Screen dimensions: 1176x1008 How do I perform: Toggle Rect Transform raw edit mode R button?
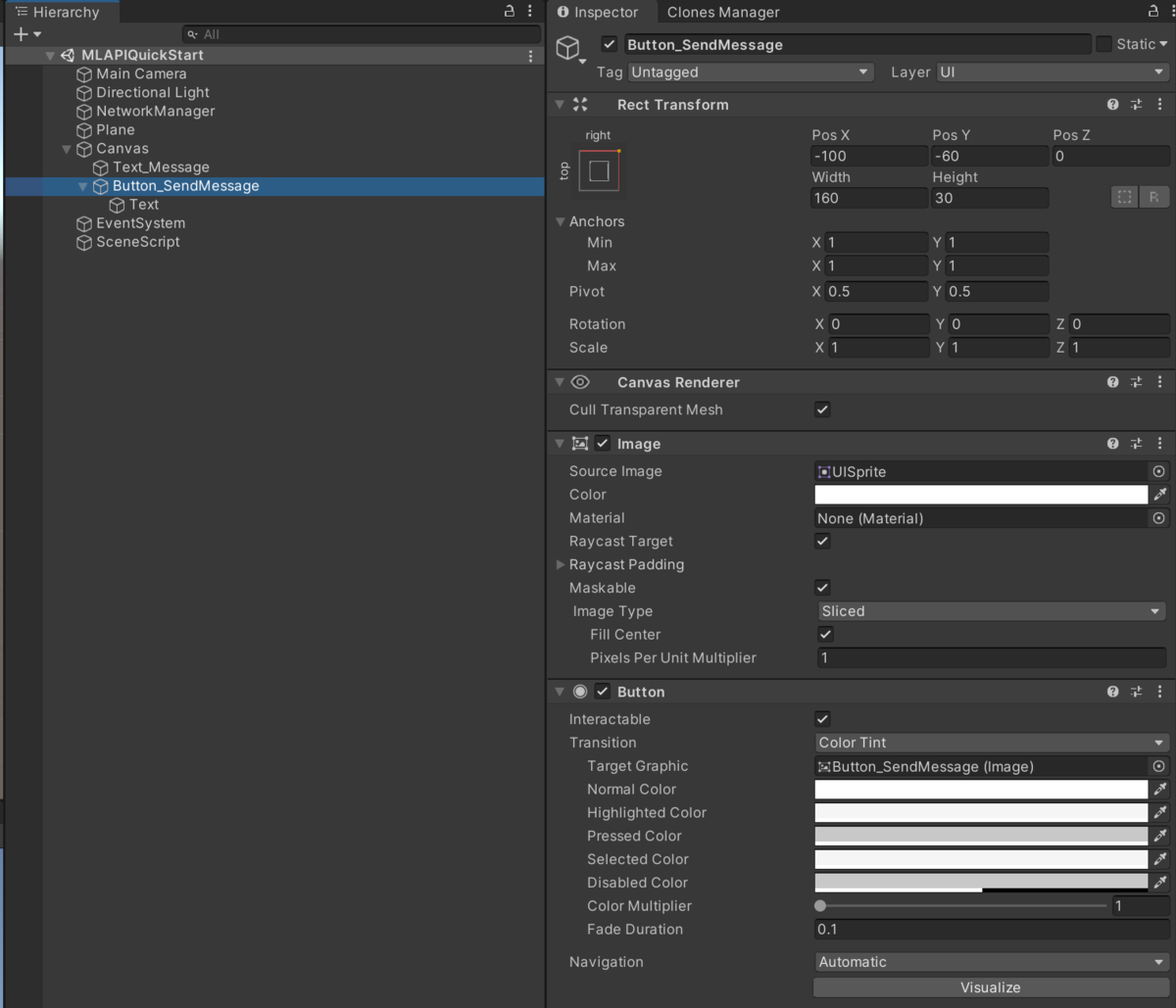point(1153,197)
